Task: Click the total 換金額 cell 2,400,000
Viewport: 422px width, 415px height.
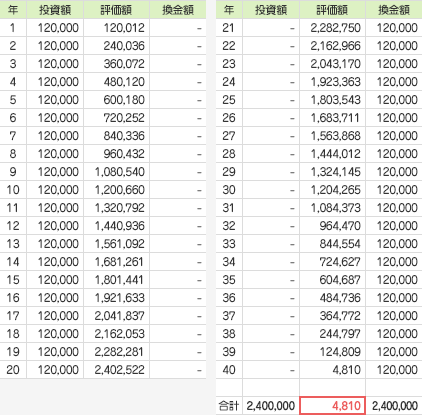Action: [x=394, y=406]
